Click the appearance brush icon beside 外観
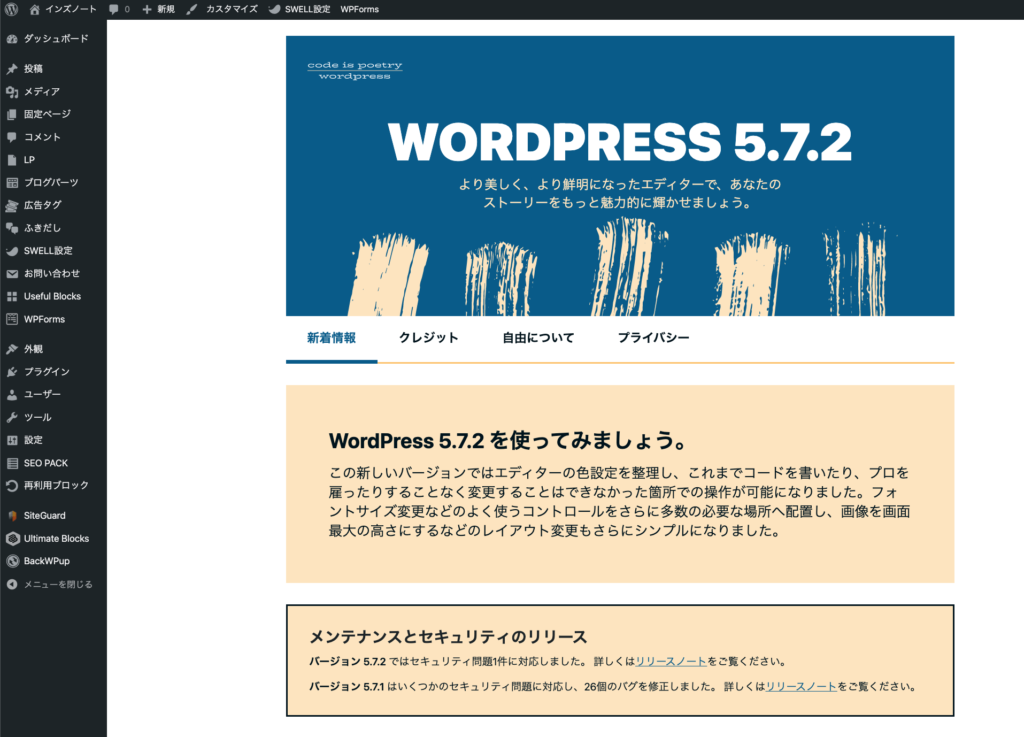Viewport: 1024px width, 737px height. (12, 349)
